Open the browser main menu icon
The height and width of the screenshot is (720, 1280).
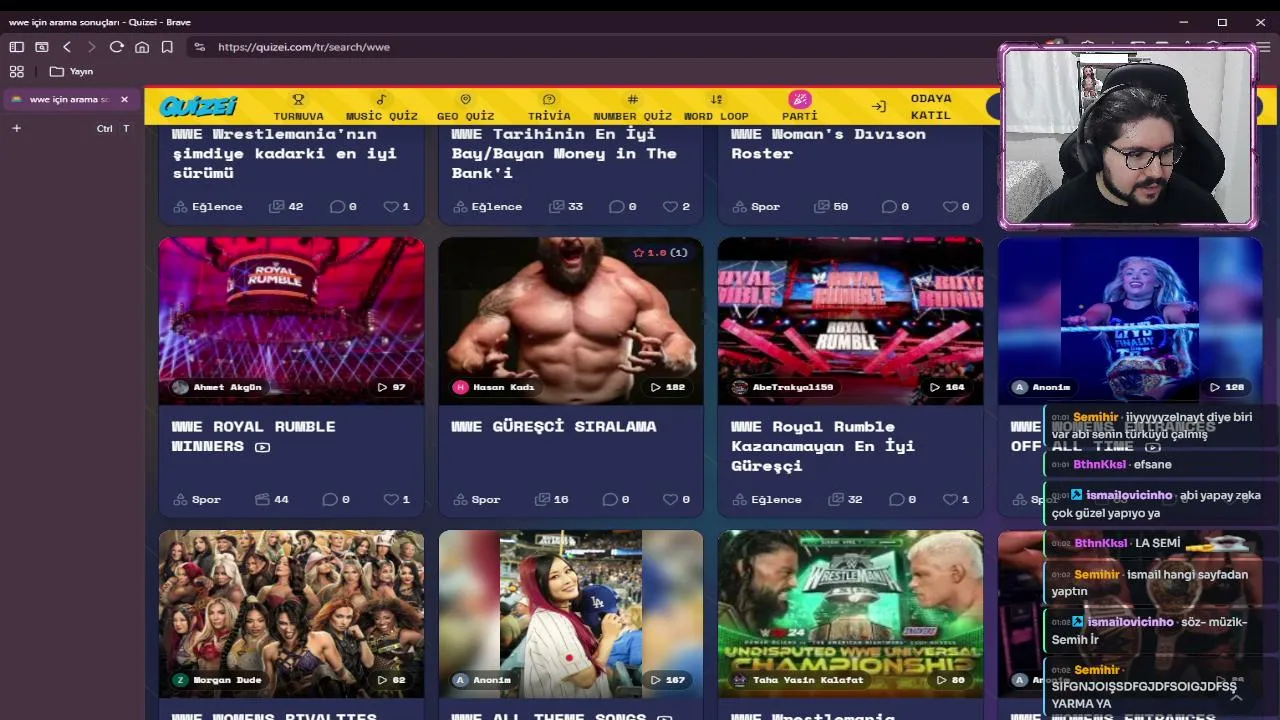pyautogui.click(x=1265, y=47)
